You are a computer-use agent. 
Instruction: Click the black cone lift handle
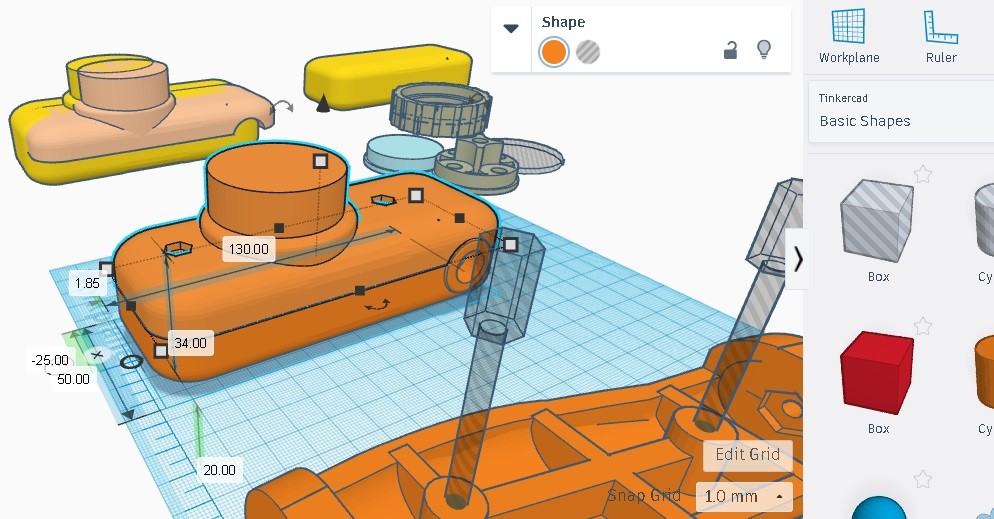[x=323, y=103]
